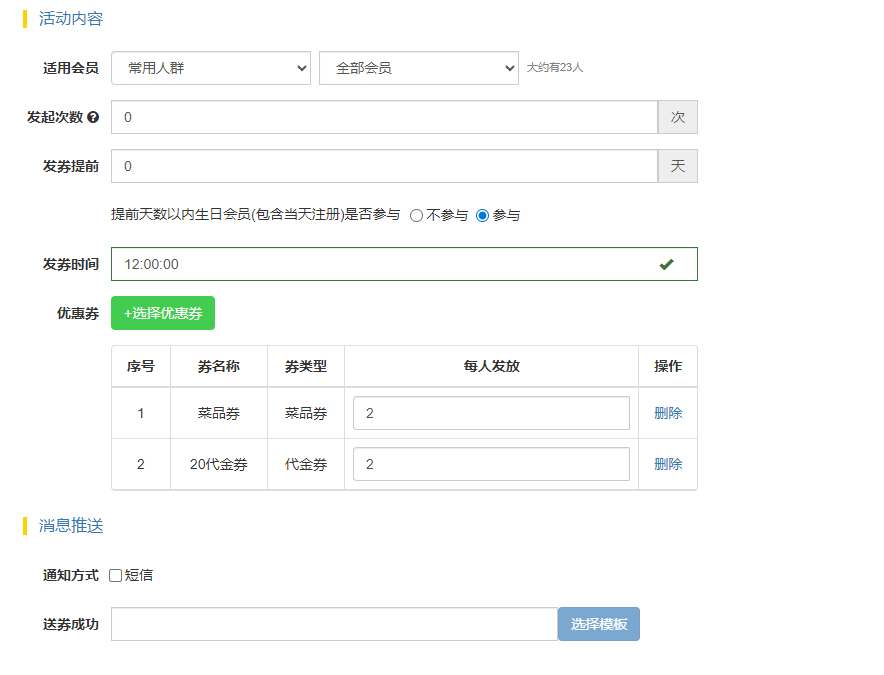Delete the 菜品券 coupon row
Viewport: 884px width, 675px height.
point(668,413)
